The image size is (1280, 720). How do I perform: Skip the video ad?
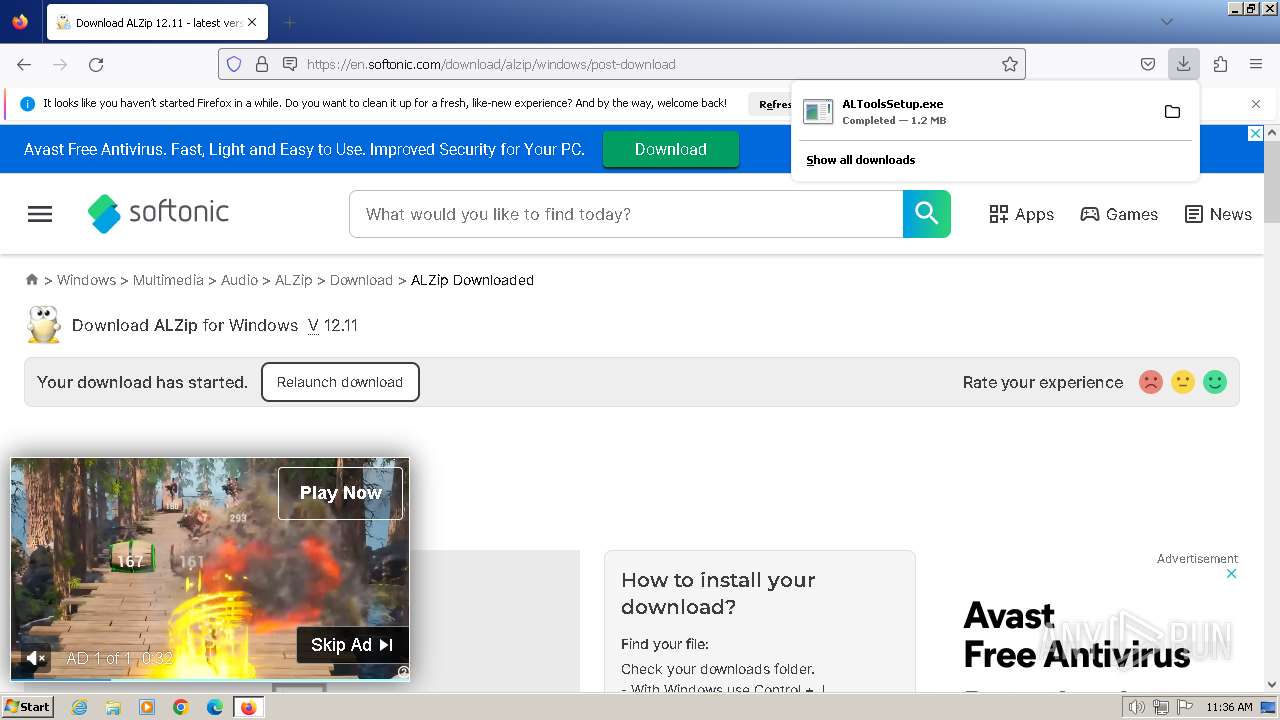[x=352, y=645]
